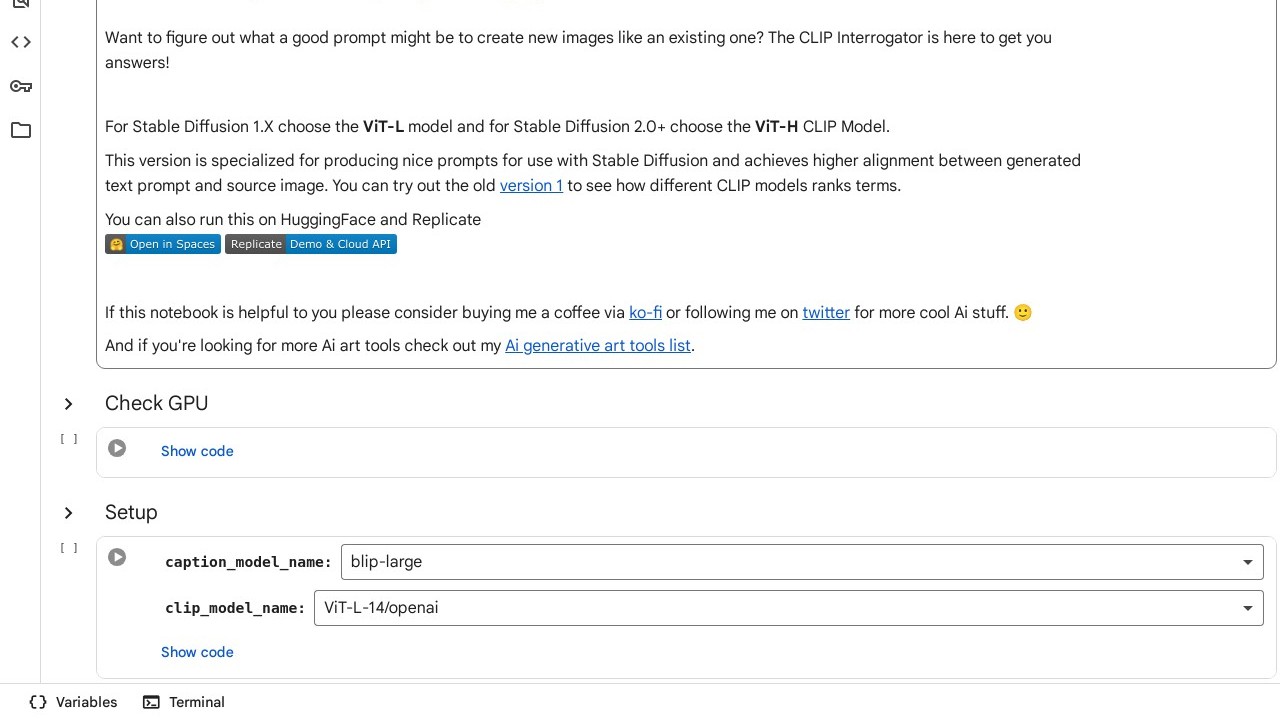Click the Check GPU section heading
Image resolution: width=1280 pixels, height=720 pixels.
(x=157, y=404)
